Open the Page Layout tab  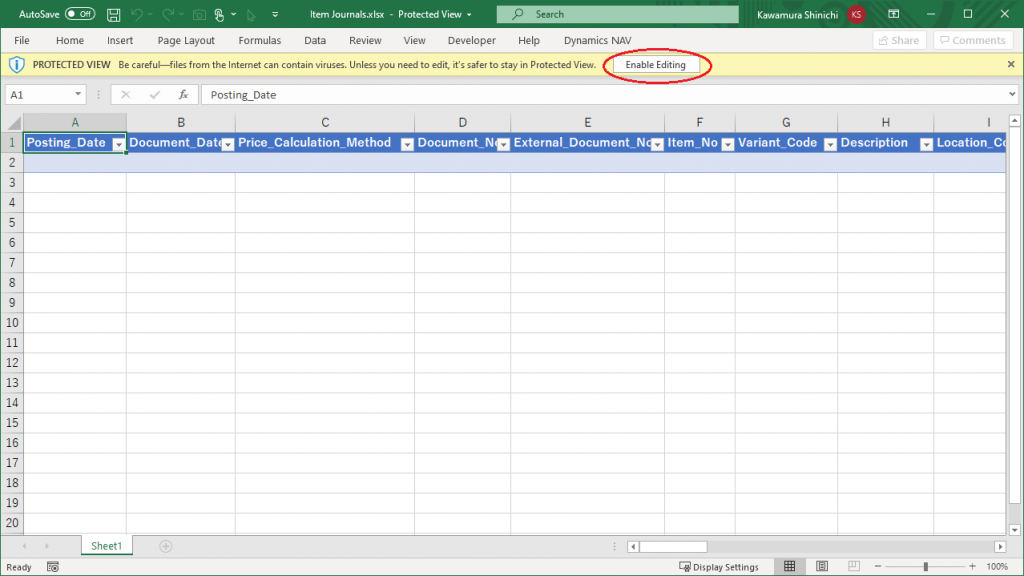click(x=186, y=40)
